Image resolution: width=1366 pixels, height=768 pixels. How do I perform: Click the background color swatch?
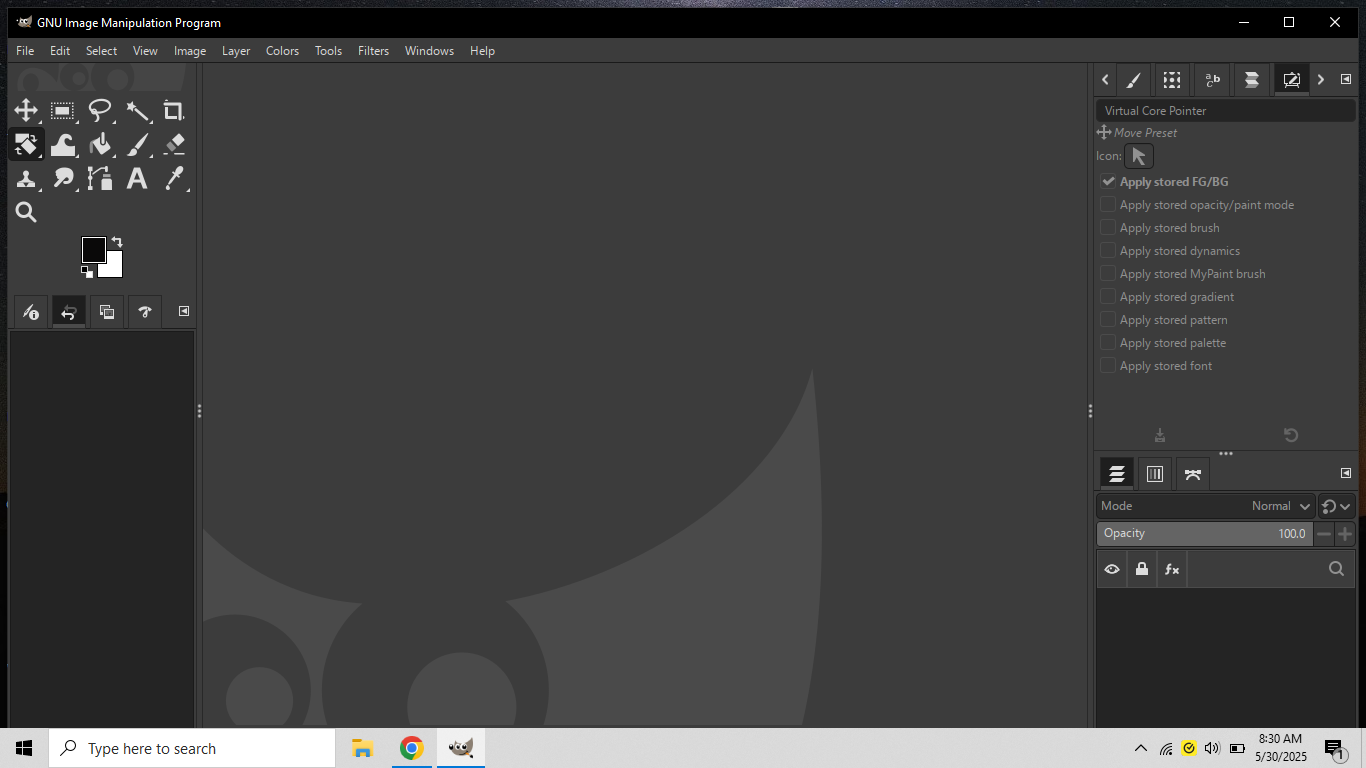click(x=112, y=267)
